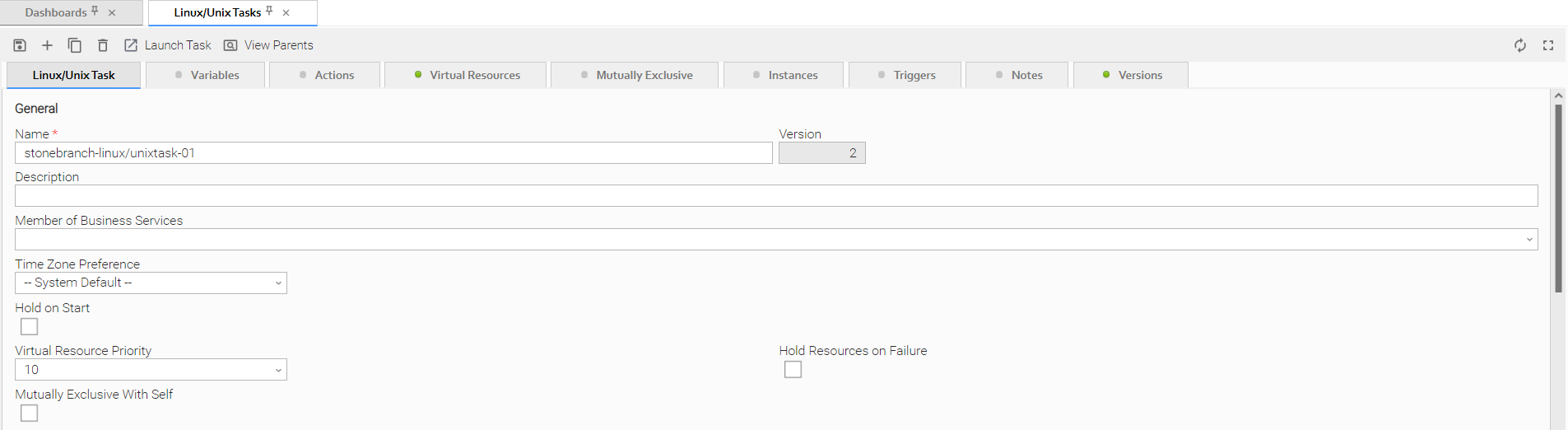The image size is (1568, 430).
Task: Open the Time Zone Preference dropdown
Action: [x=151, y=283]
